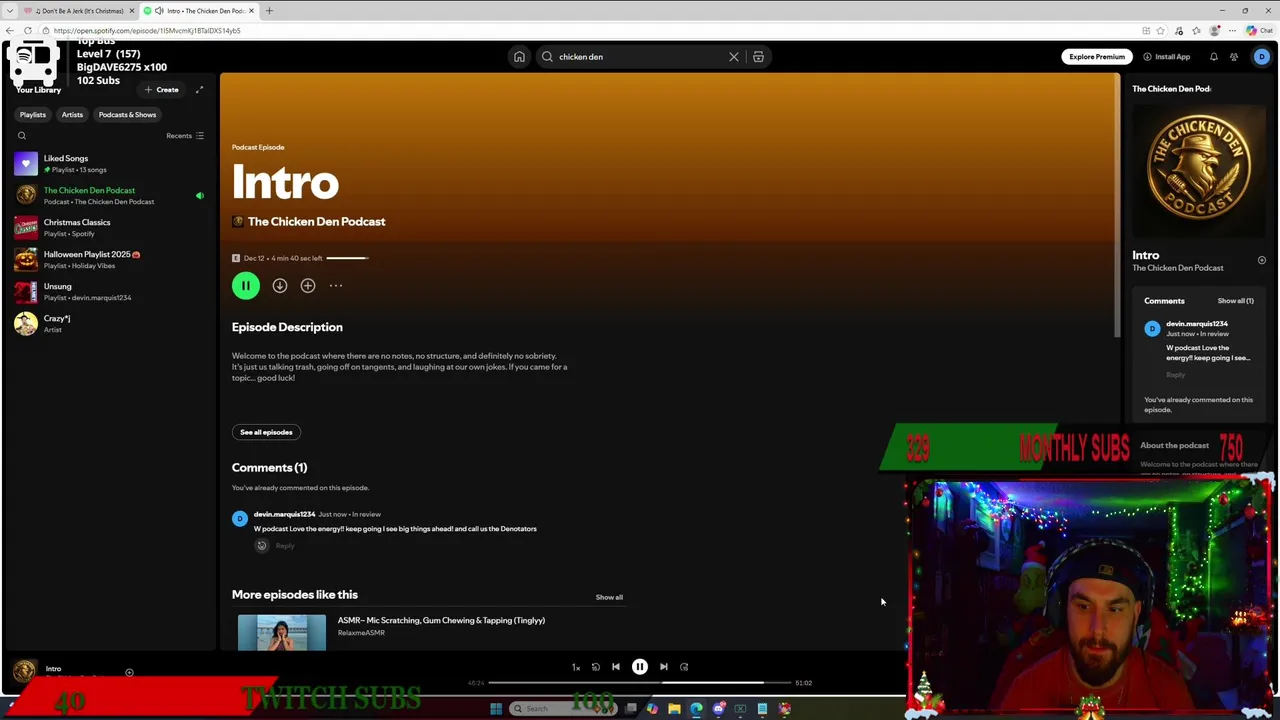Open the episode more options menu
Image resolution: width=1280 pixels, height=720 pixels.
point(336,286)
